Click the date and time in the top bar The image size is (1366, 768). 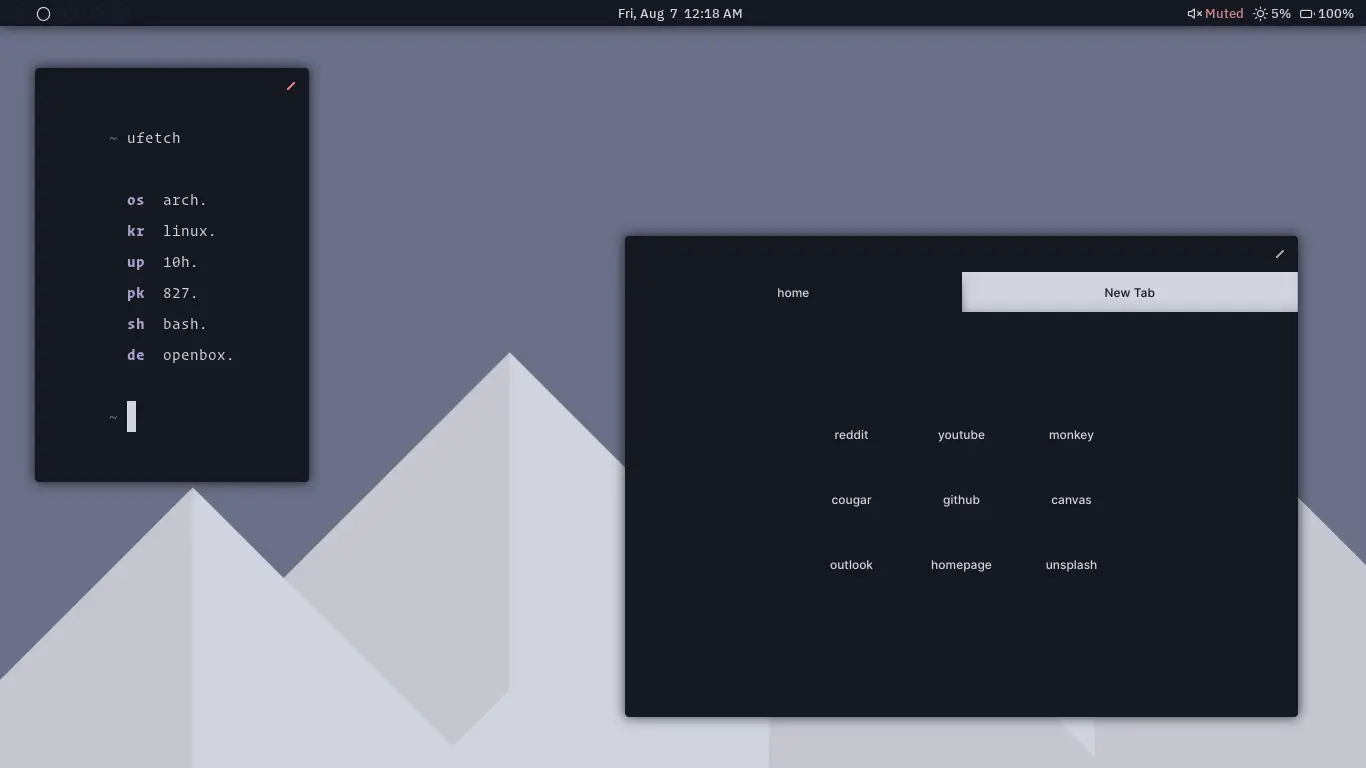(680, 14)
